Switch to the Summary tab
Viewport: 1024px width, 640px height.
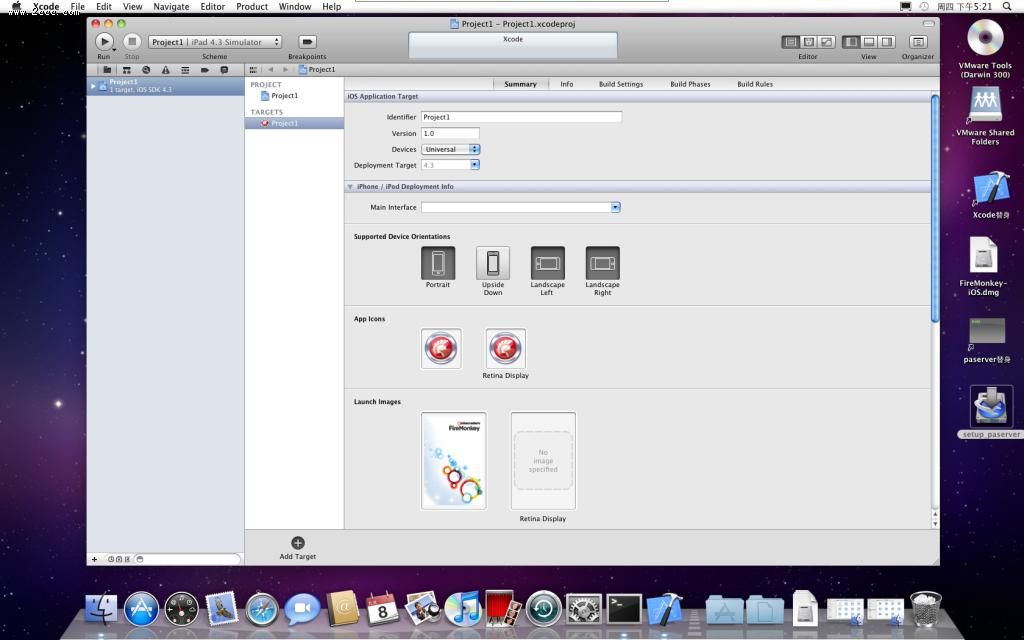pyautogui.click(x=520, y=84)
